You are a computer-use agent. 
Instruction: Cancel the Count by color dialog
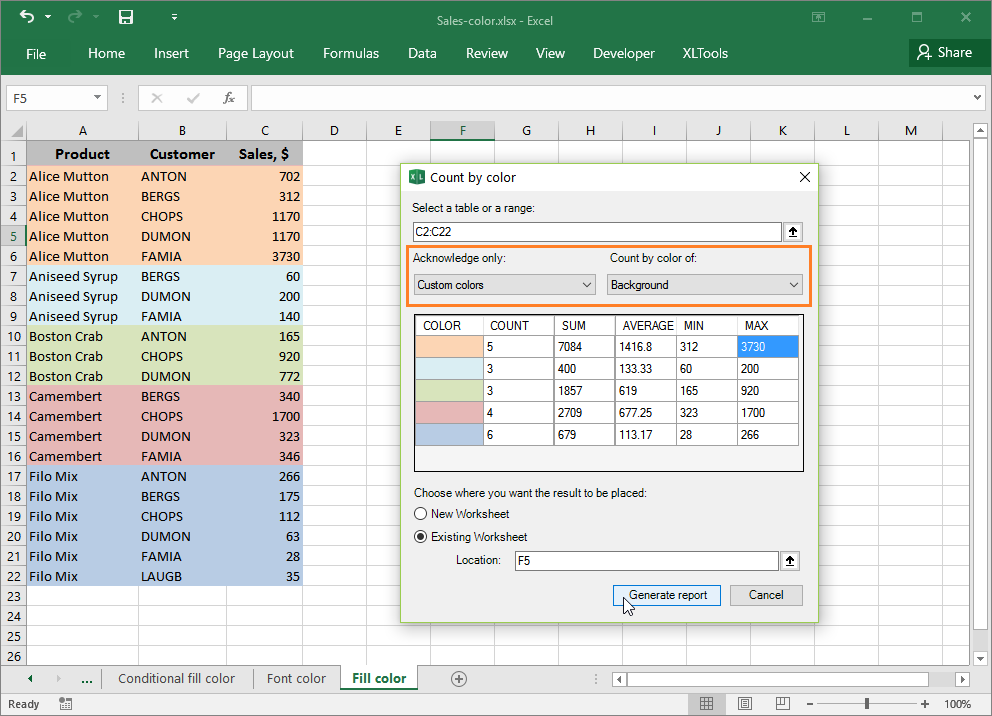click(766, 595)
